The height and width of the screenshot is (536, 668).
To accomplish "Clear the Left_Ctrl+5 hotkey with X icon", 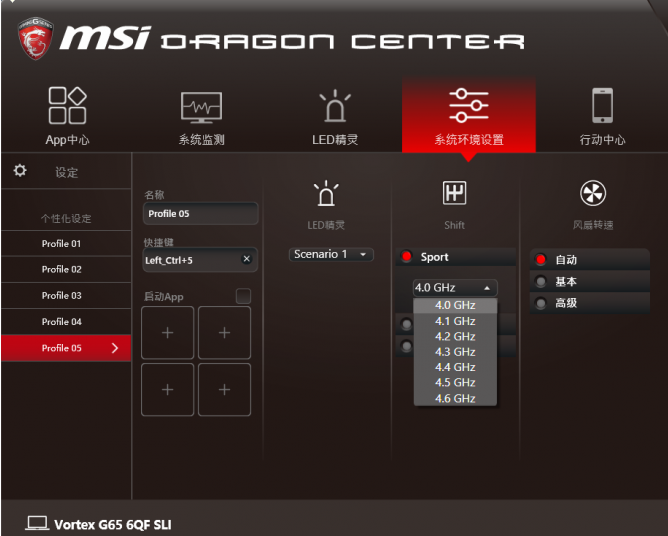I will (246, 259).
